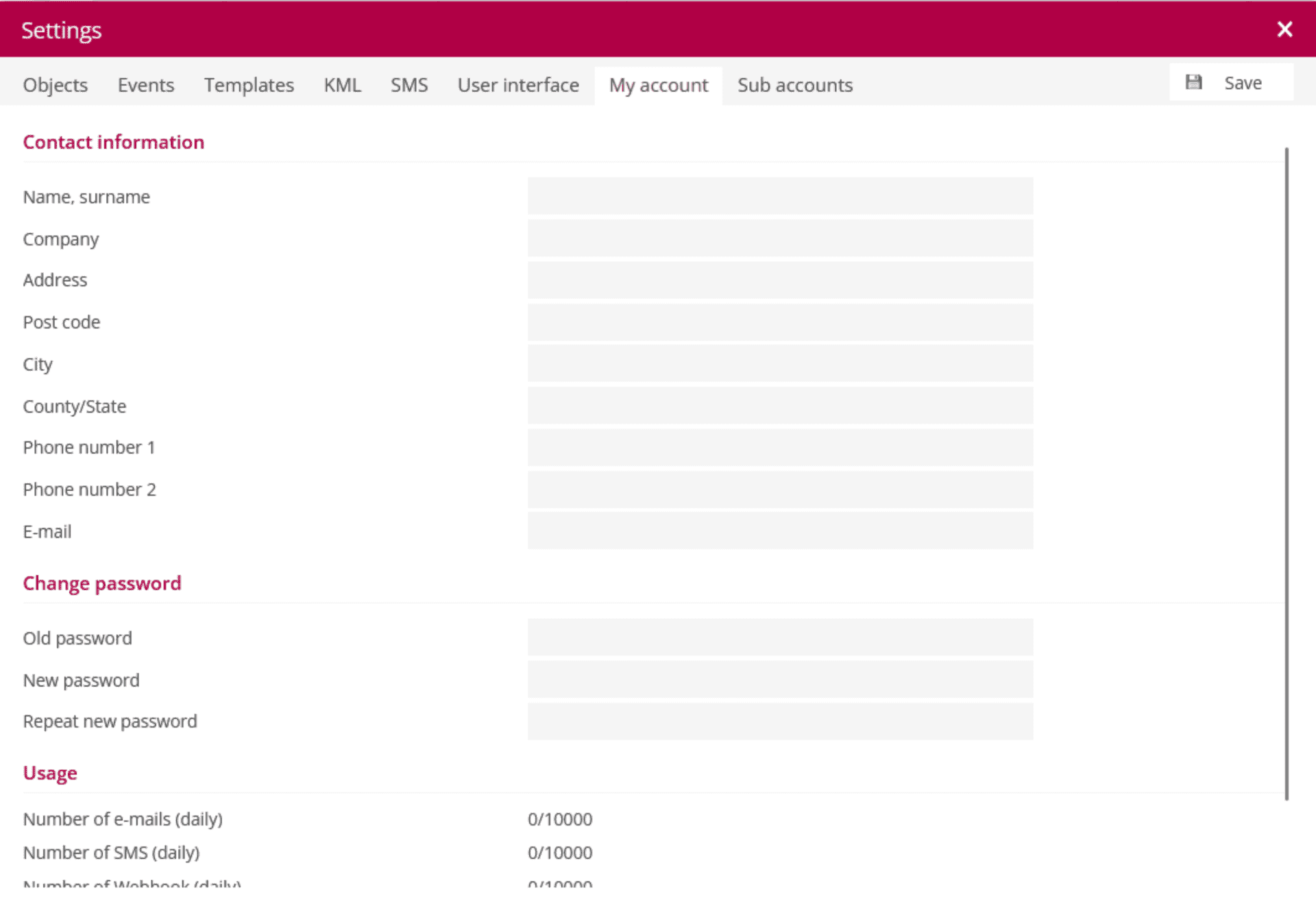Viewport: 1316px width, 911px height.
Task: Open the Objects tab
Action: tap(56, 85)
